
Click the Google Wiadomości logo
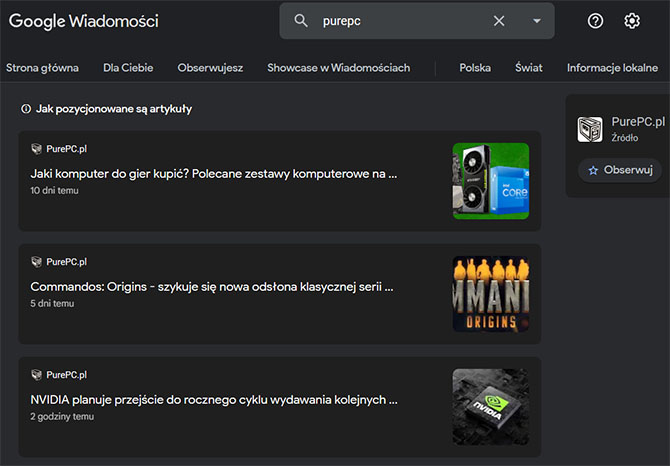tap(84, 21)
